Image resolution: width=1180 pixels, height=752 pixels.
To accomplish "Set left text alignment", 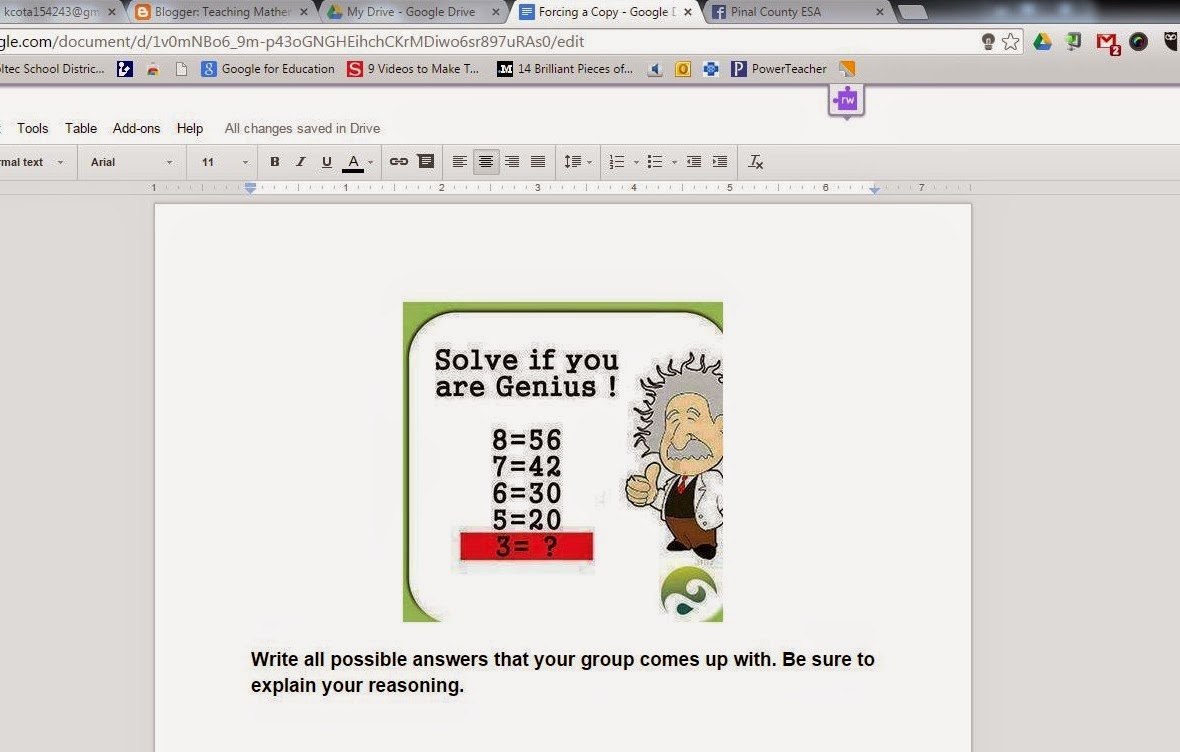I will [x=459, y=161].
